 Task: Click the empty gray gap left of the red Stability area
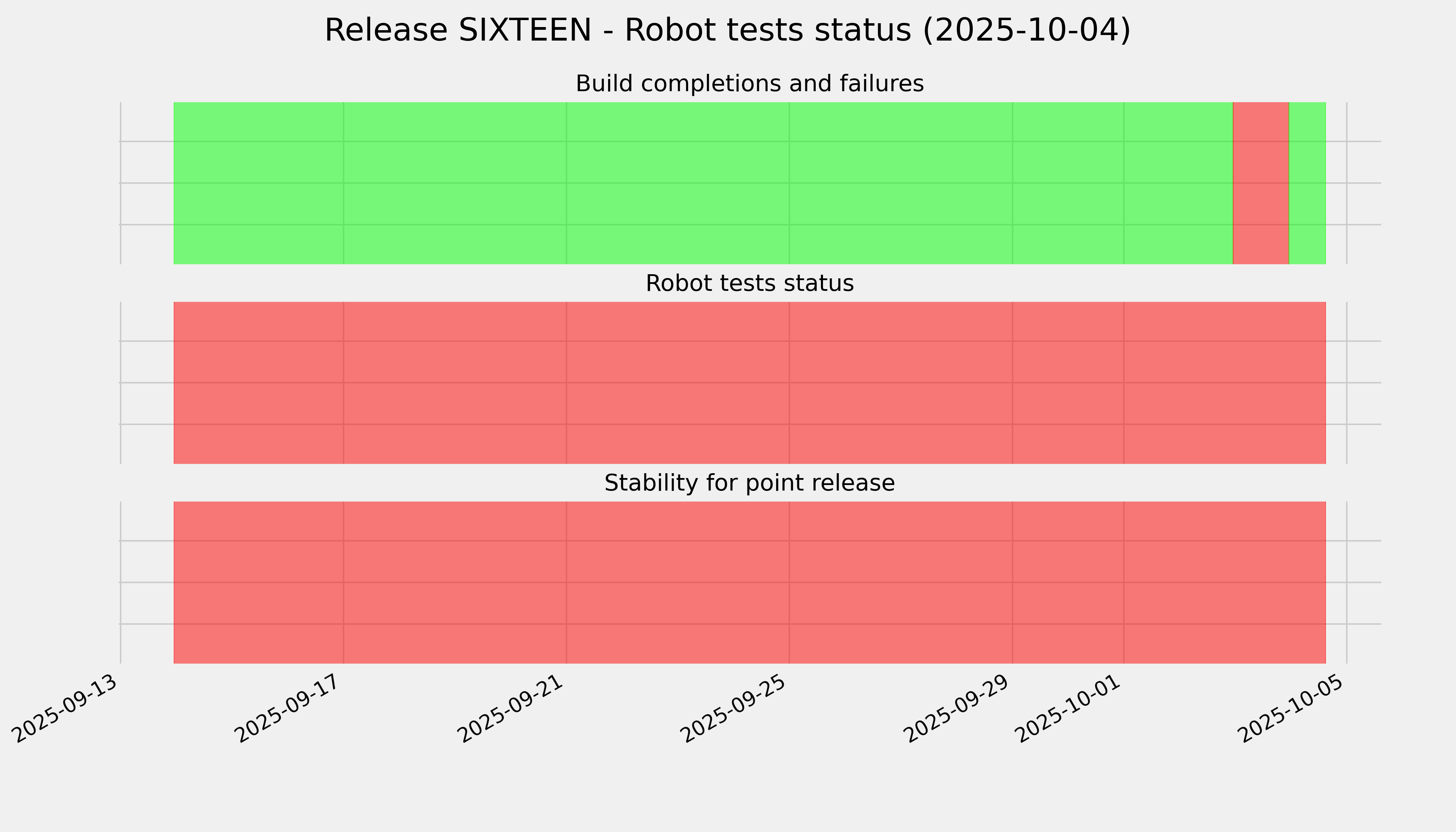[147, 582]
